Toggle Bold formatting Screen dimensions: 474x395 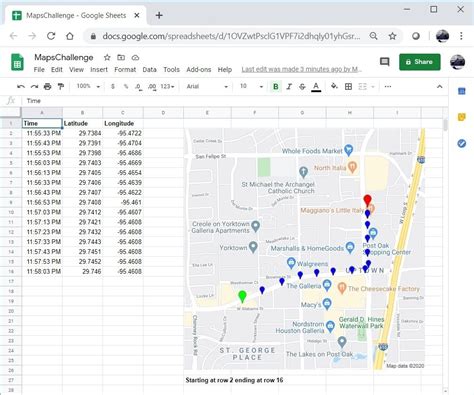(276, 87)
